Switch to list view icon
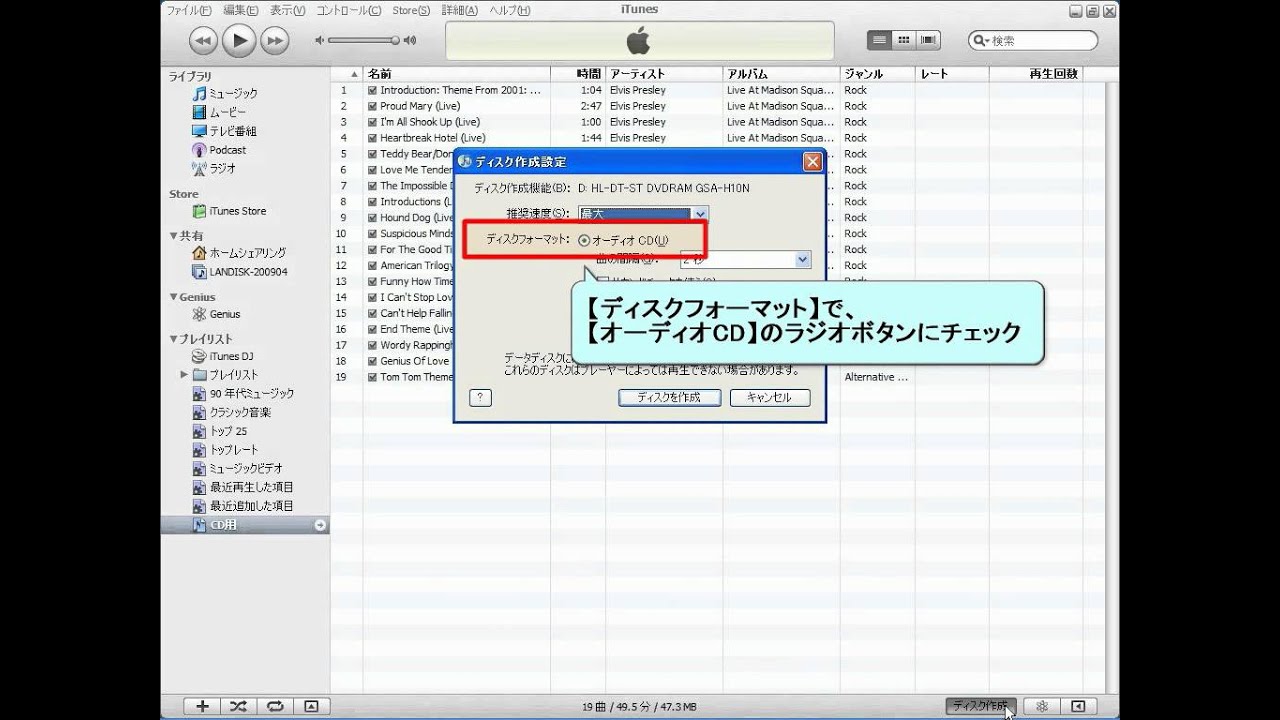This screenshot has width=1280, height=720. tap(880, 40)
